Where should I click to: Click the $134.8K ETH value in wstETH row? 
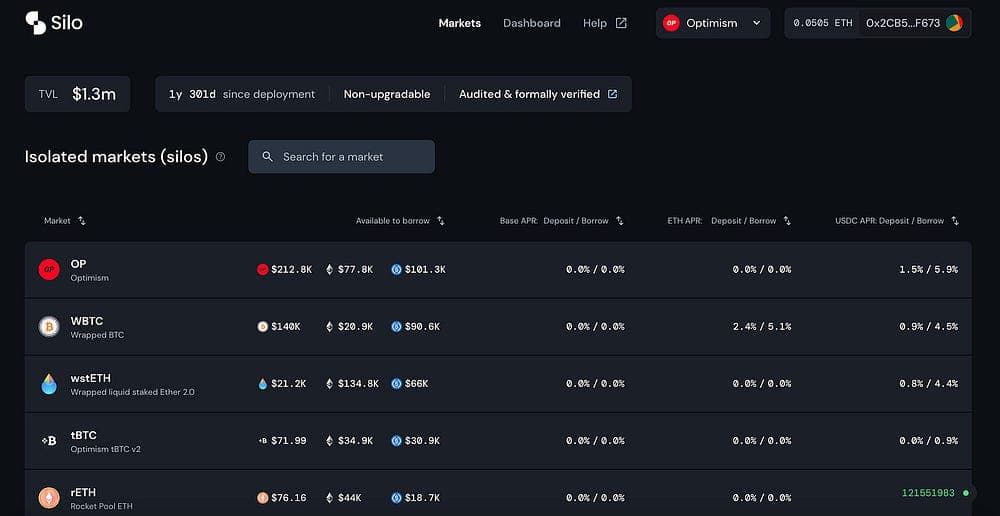click(358, 384)
